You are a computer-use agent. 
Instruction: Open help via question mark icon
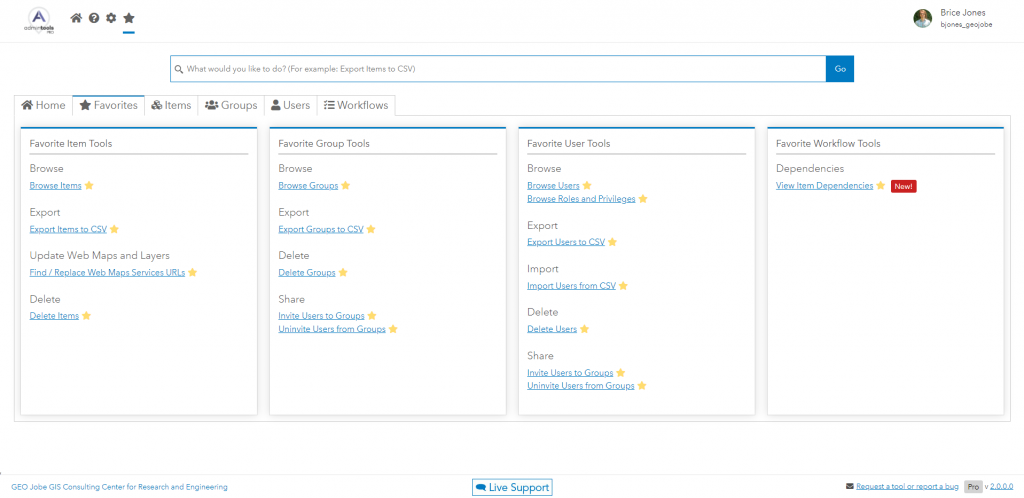(x=94, y=18)
